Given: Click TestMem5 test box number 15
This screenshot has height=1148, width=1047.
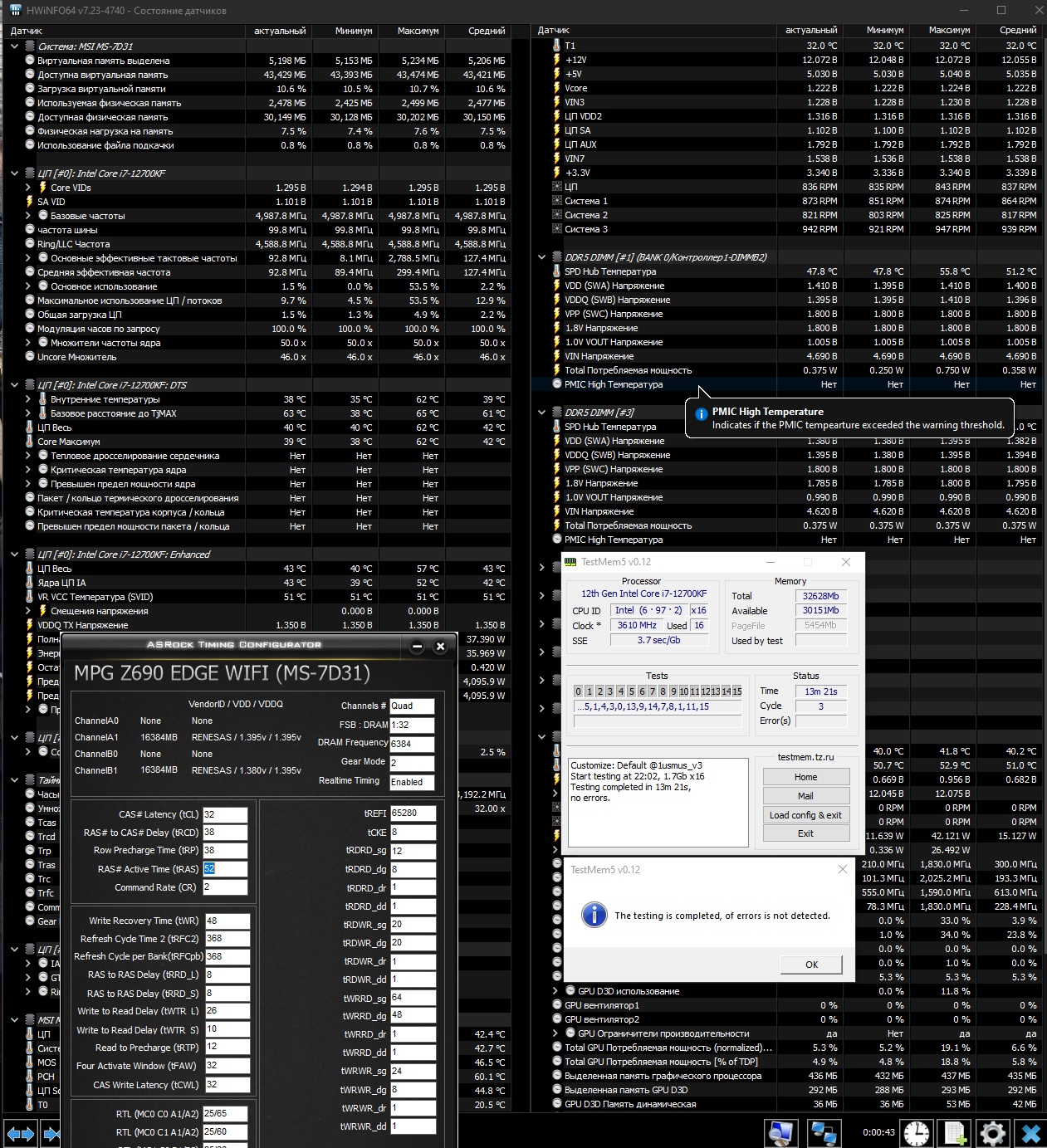Looking at the screenshot, I should (x=736, y=691).
